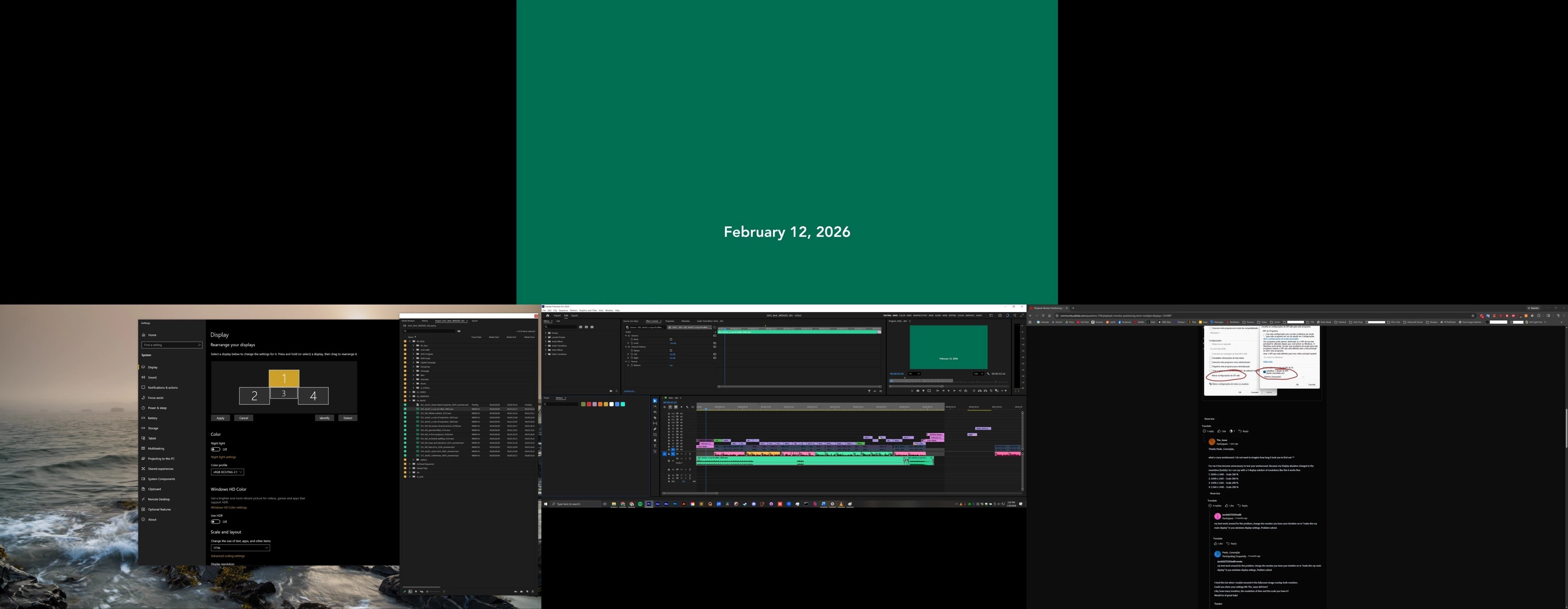
Task: Select the Razor tool in timeline toolbar
Action: [x=655, y=418]
